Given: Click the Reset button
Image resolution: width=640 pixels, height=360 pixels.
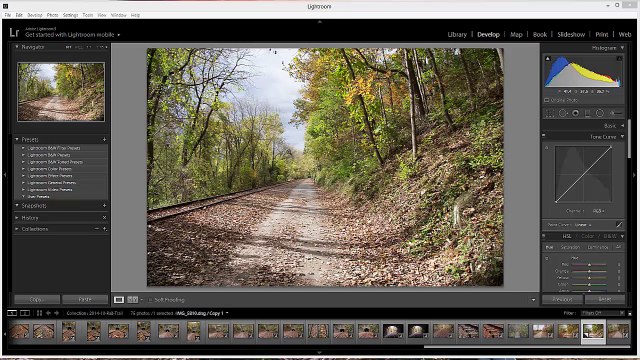Looking at the screenshot, I should click(604, 300).
